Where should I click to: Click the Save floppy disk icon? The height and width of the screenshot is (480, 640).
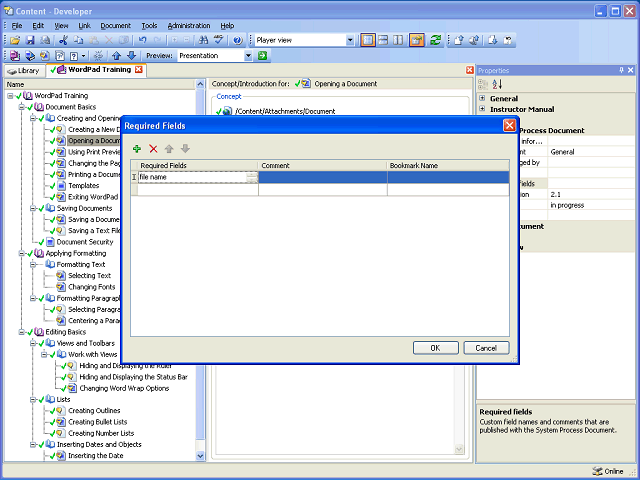(30, 40)
